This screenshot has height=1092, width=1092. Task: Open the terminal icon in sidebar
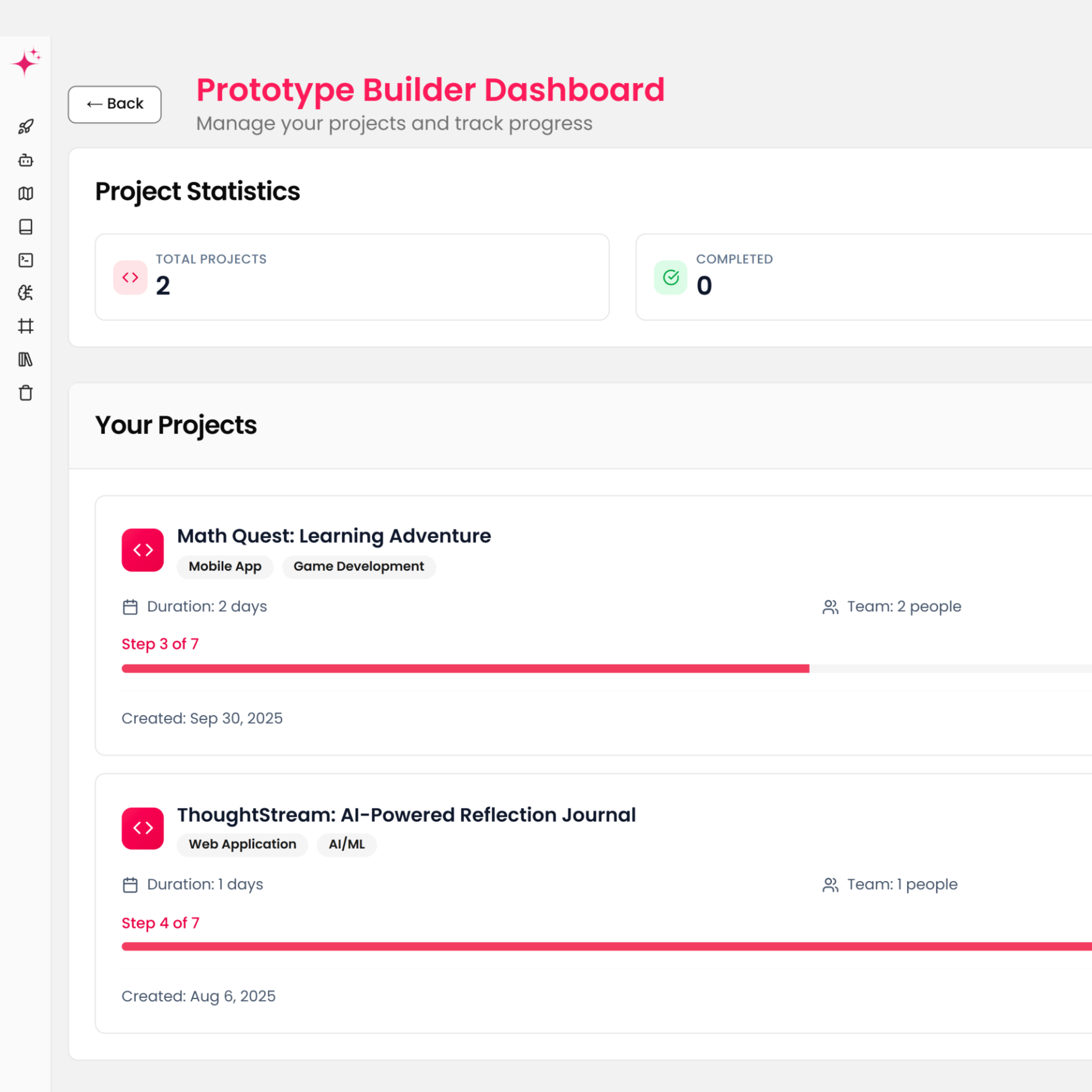point(26,260)
